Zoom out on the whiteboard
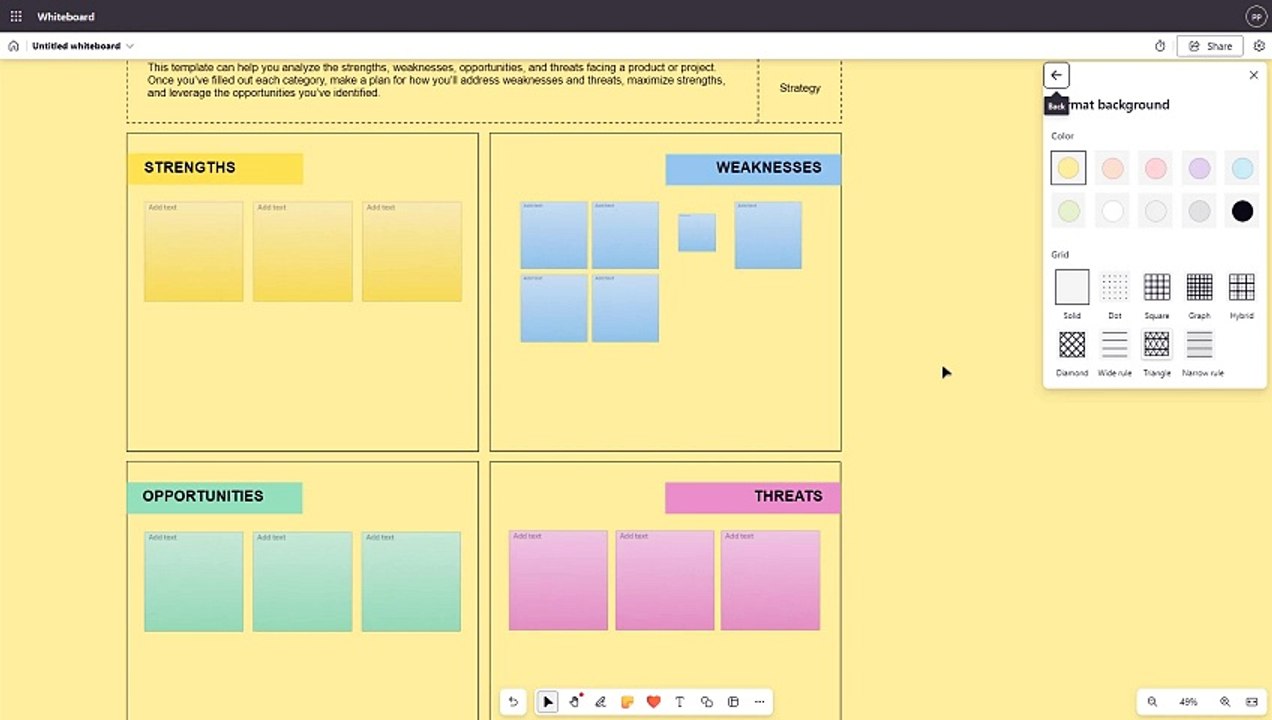 pos(1152,702)
